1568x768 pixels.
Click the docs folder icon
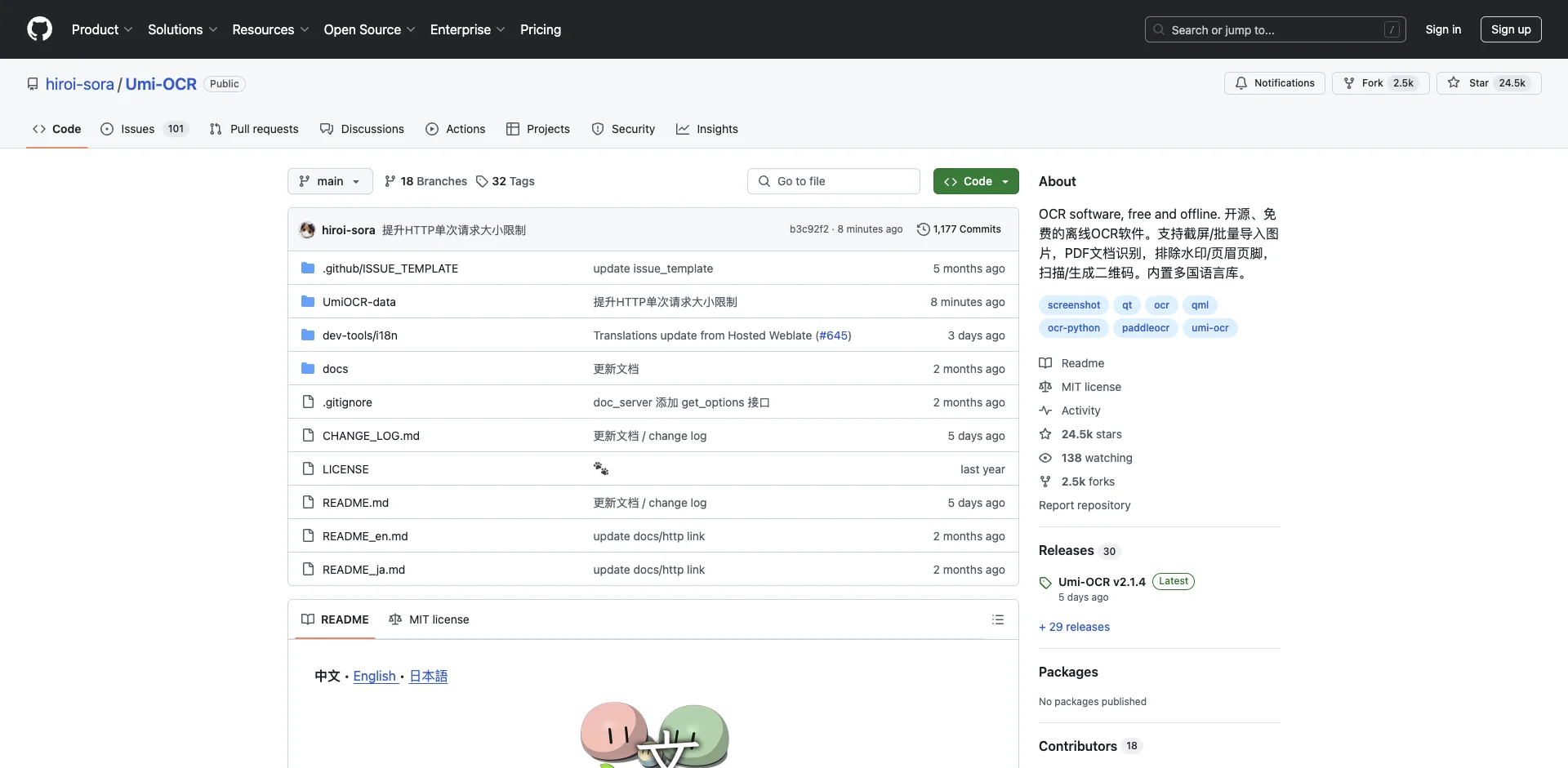[x=308, y=368]
